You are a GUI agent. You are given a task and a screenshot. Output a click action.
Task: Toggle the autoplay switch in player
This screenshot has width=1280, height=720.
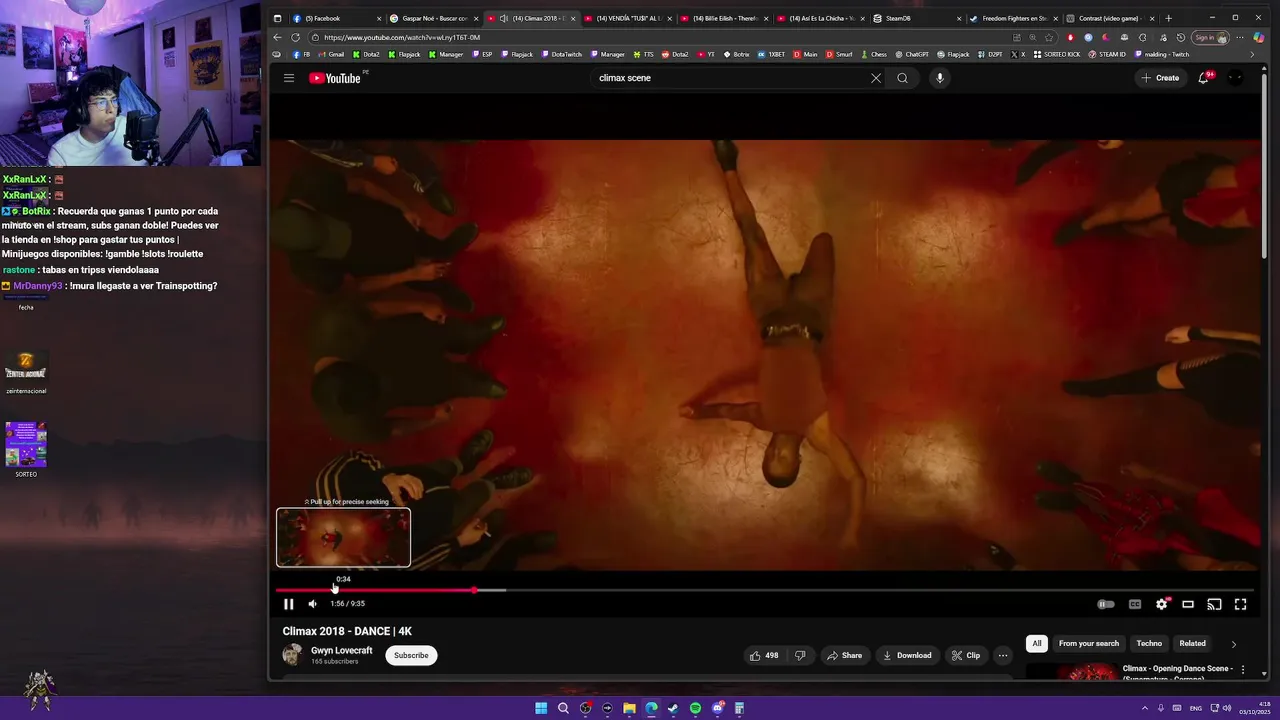pyautogui.click(x=1105, y=604)
